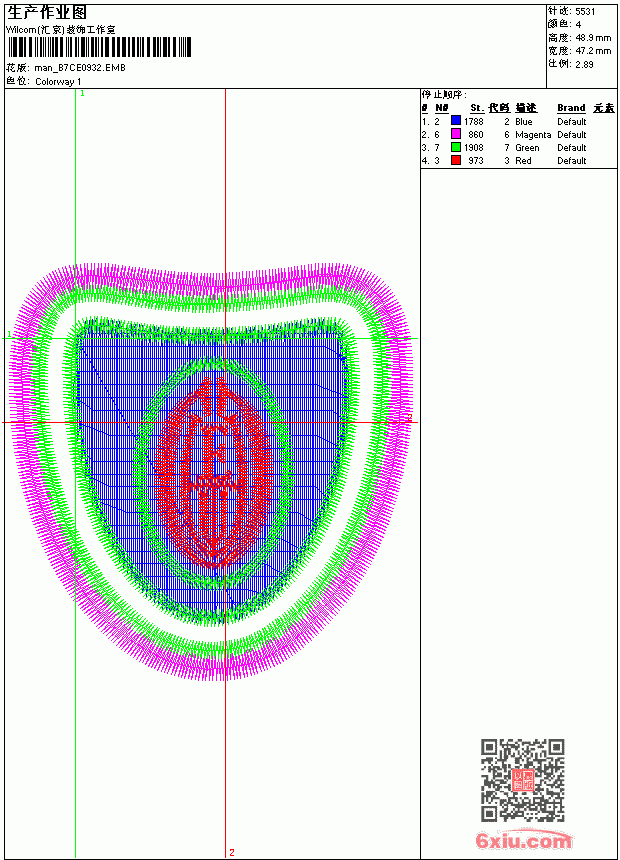Screen dimensions: 620x860
Task: Click the height value 48.9 mm
Action: click(593, 38)
